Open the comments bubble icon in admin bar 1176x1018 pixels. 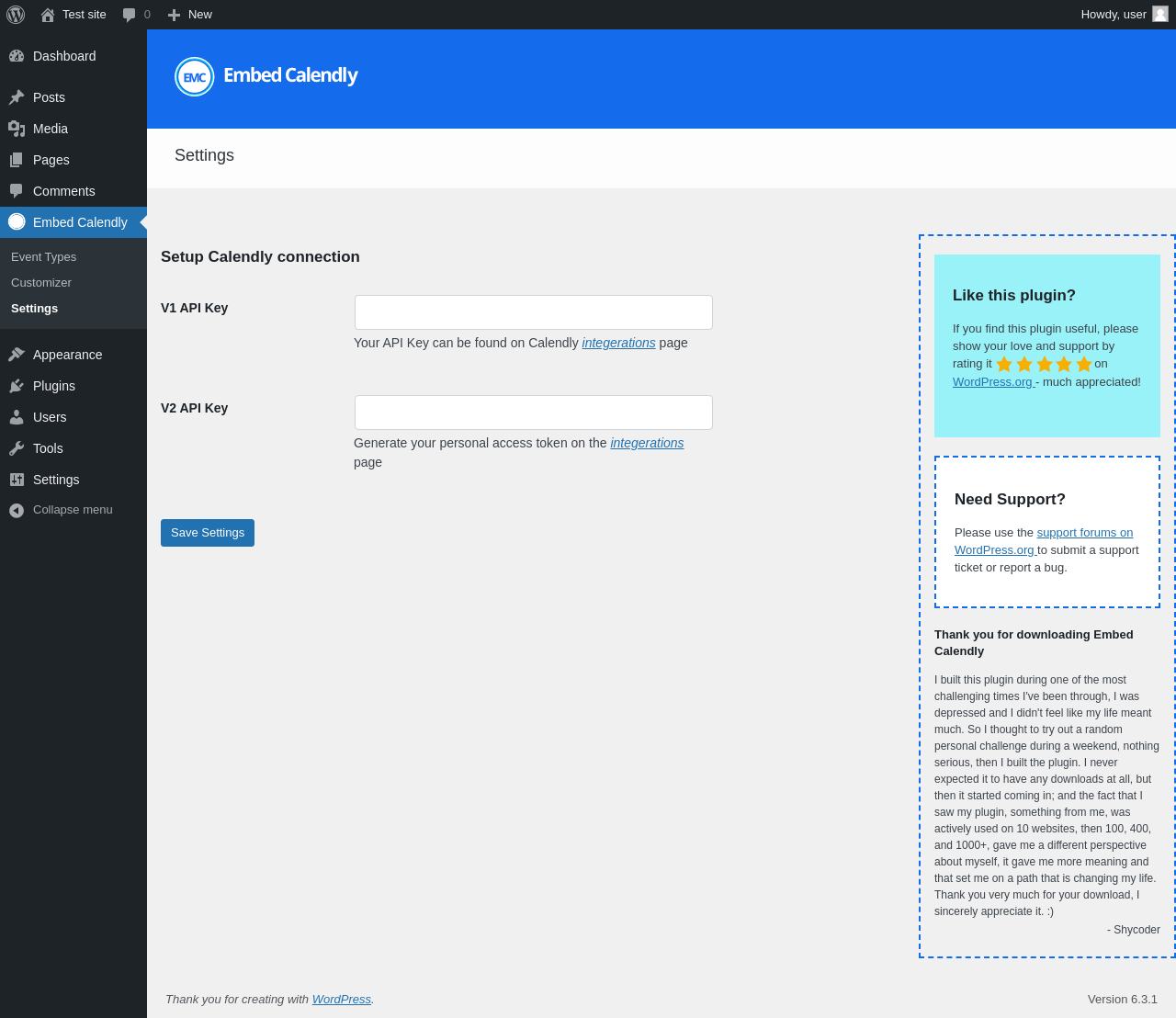pyautogui.click(x=130, y=15)
